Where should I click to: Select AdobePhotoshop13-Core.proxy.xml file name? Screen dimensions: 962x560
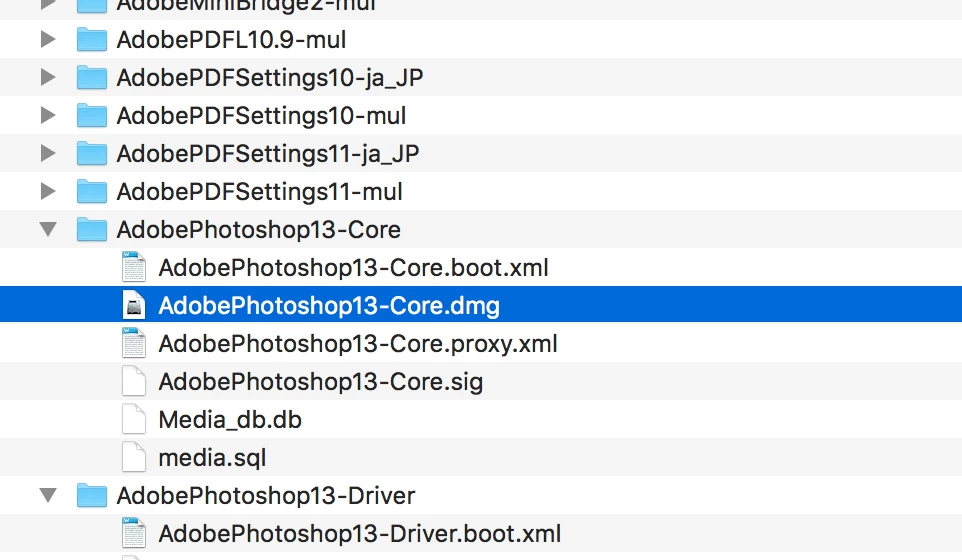(x=358, y=344)
